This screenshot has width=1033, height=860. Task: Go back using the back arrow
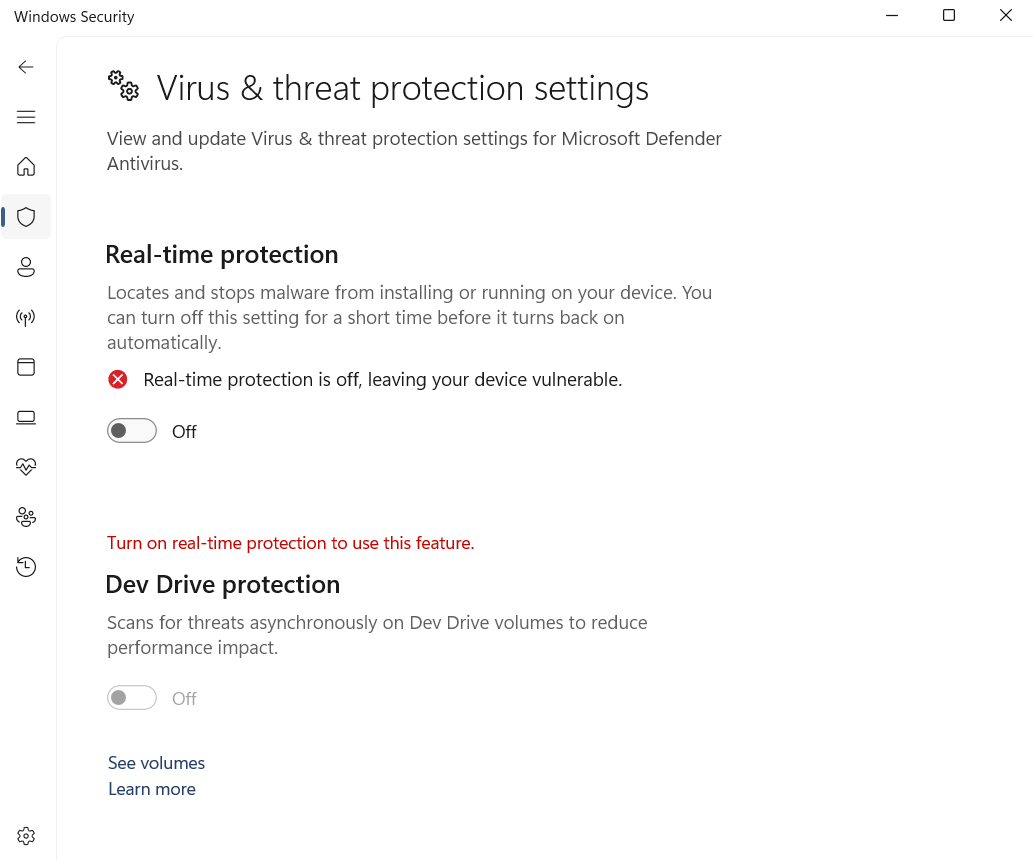[26, 67]
